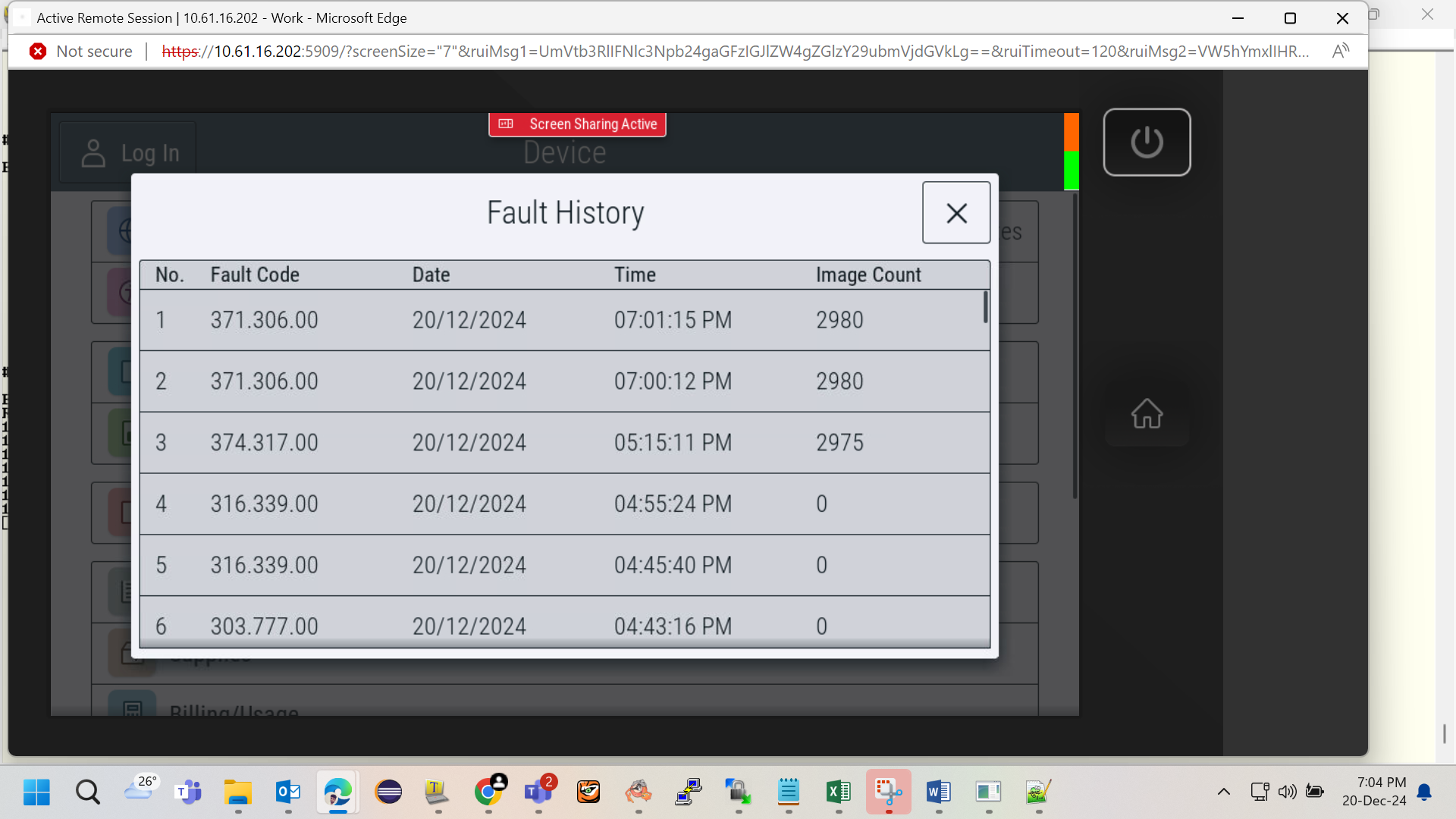This screenshot has width=1456, height=819.
Task: Click the Fault History list scrollbar thumb
Action: 985,307
